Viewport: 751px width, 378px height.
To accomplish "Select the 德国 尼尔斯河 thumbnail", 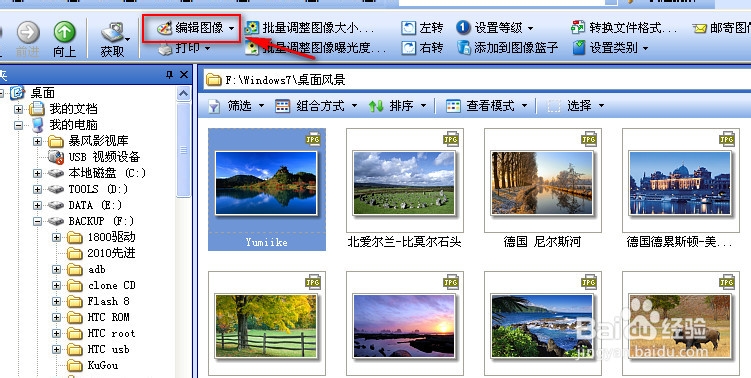I will [542, 183].
